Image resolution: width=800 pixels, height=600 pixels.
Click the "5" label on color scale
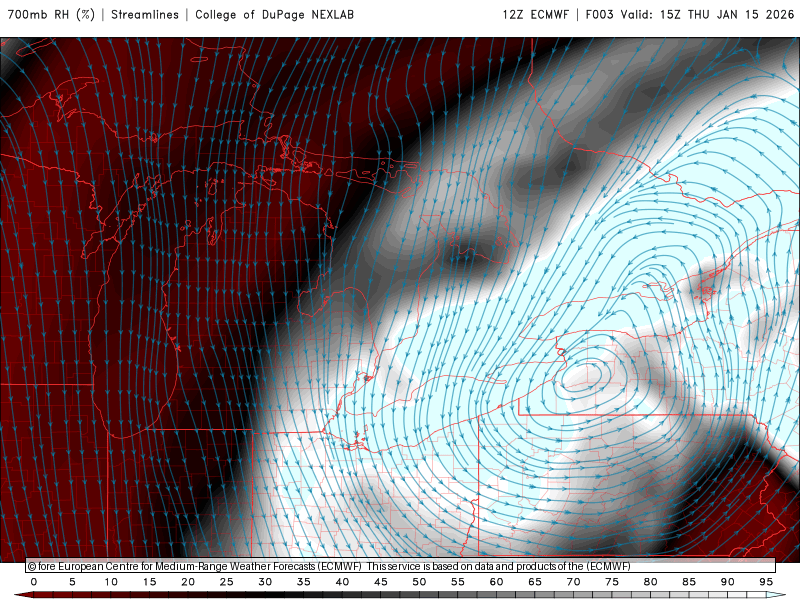(x=72, y=582)
